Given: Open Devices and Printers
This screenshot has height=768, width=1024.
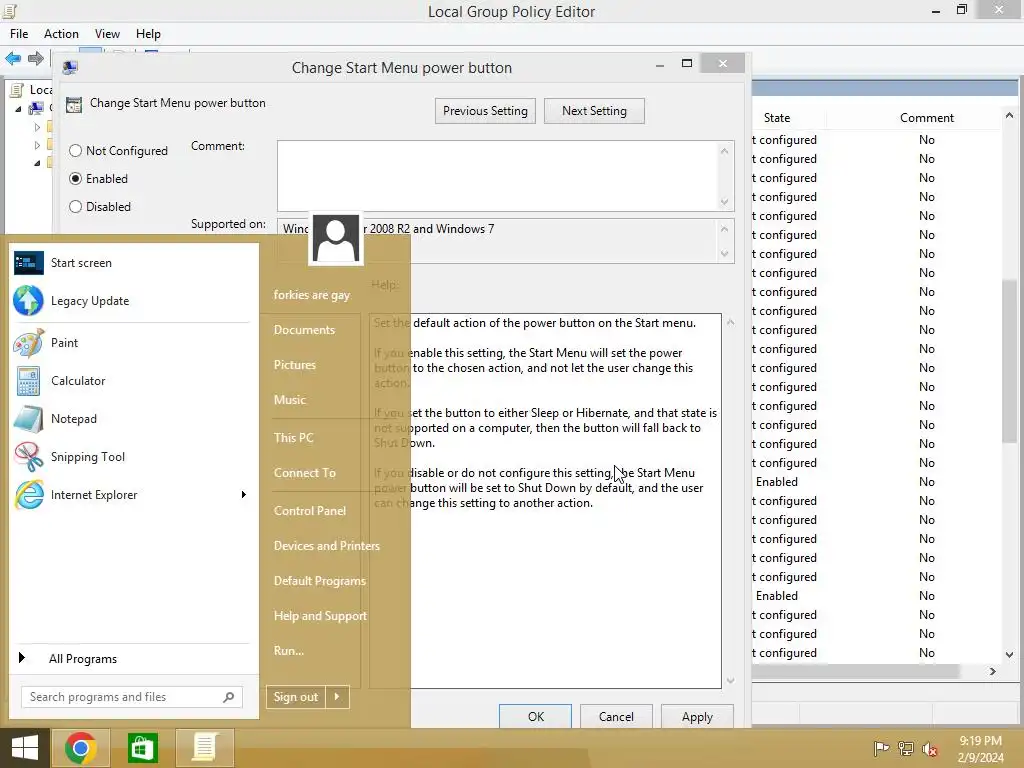Looking at the screenshot, I should pyautogui.click(x=327, y=546).
